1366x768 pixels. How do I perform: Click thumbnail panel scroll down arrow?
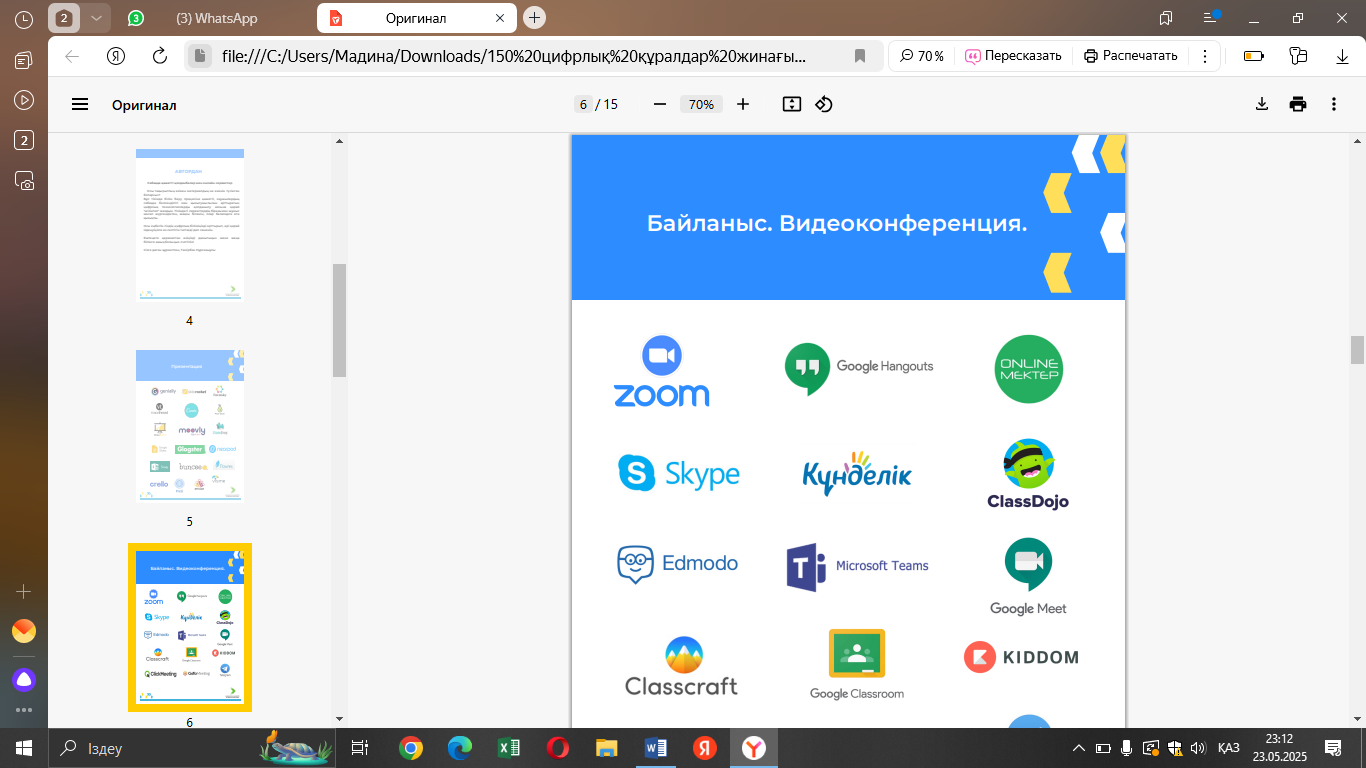click(x=339, y=718)
